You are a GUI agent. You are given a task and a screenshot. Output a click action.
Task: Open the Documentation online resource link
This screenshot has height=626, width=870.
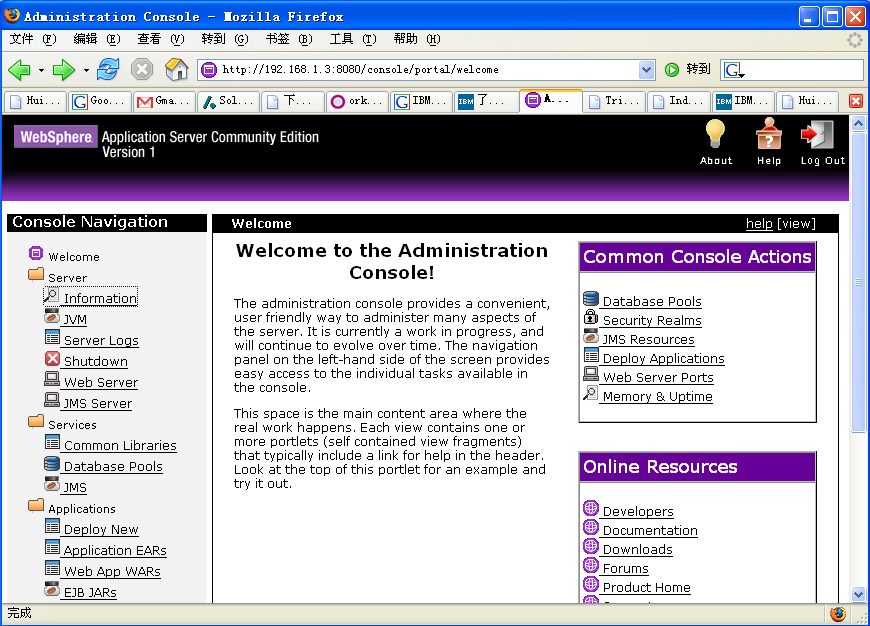[x=650, y=530]
